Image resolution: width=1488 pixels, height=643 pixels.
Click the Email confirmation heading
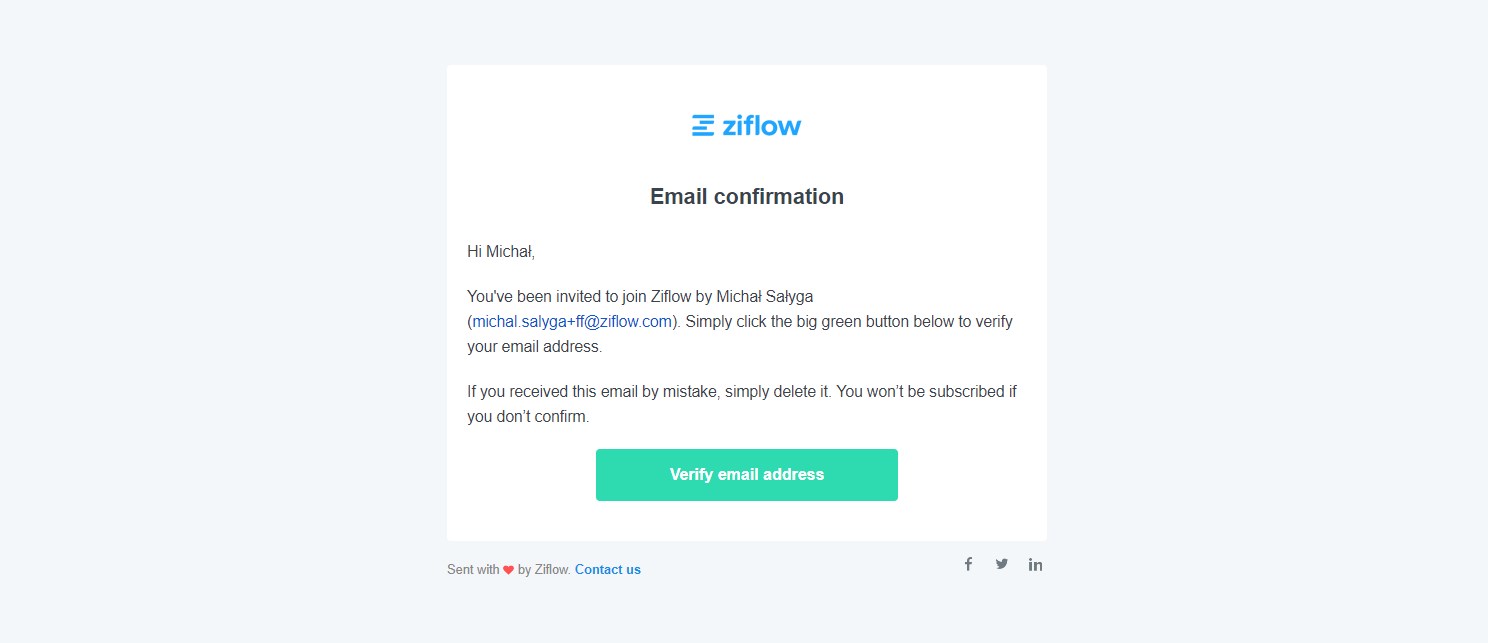747,196
